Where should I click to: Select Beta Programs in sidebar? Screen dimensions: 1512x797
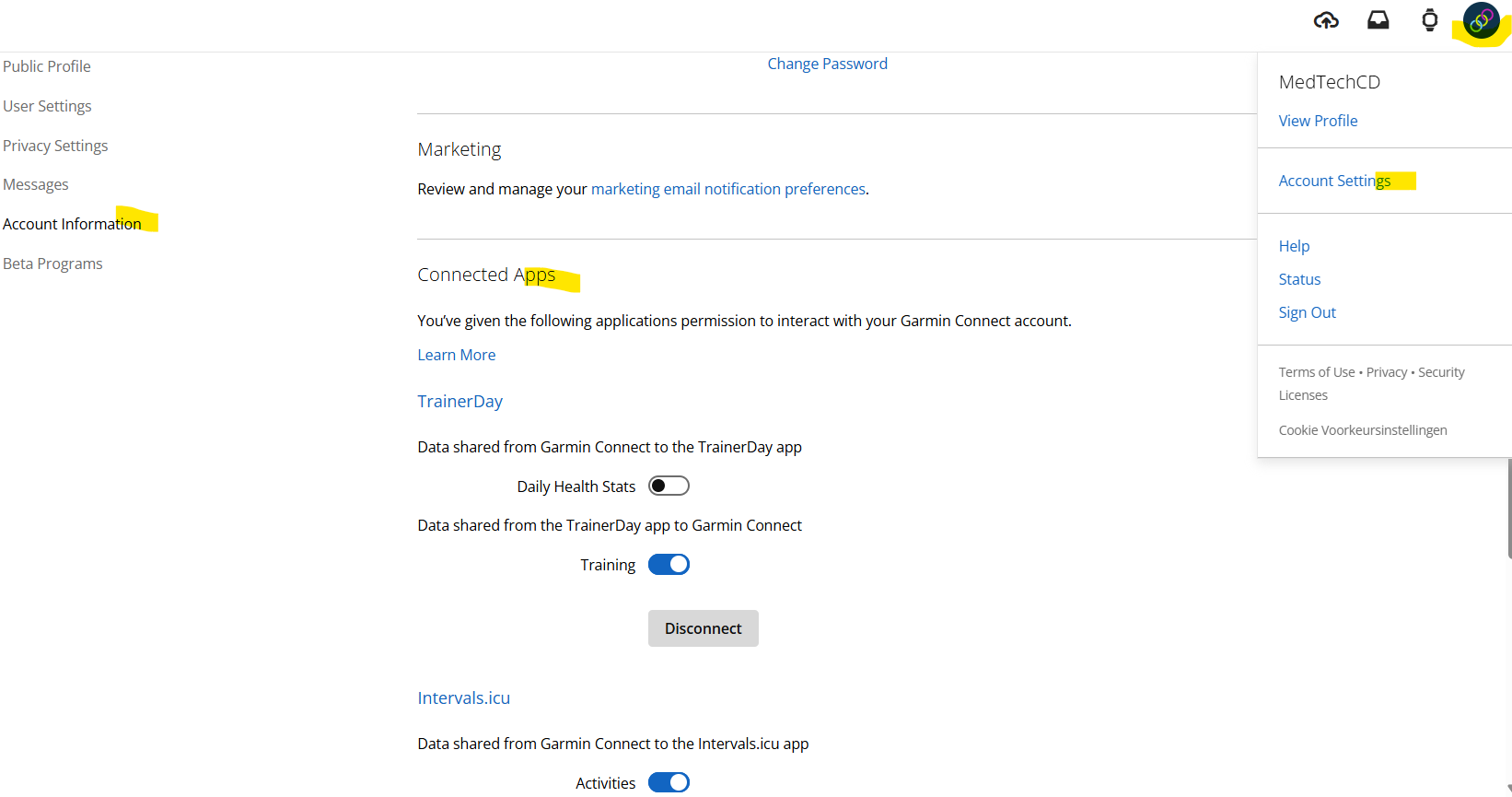52,264
